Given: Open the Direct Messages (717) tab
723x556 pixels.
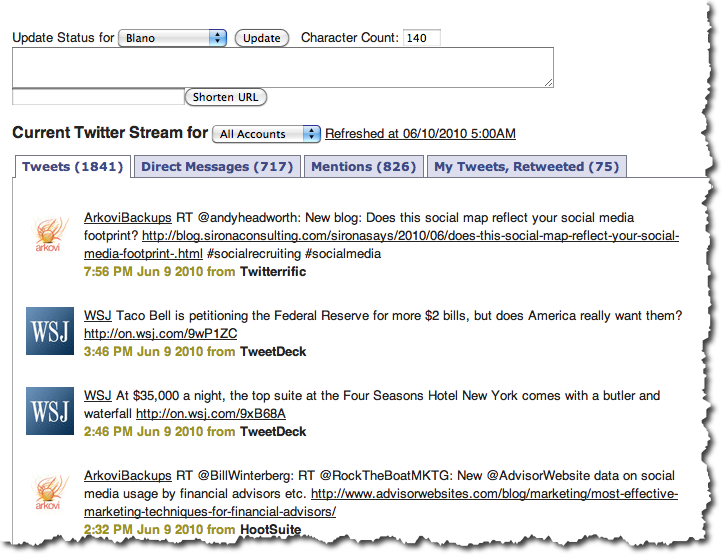Looking at the screenshot, I should click(x=217, y=166).
